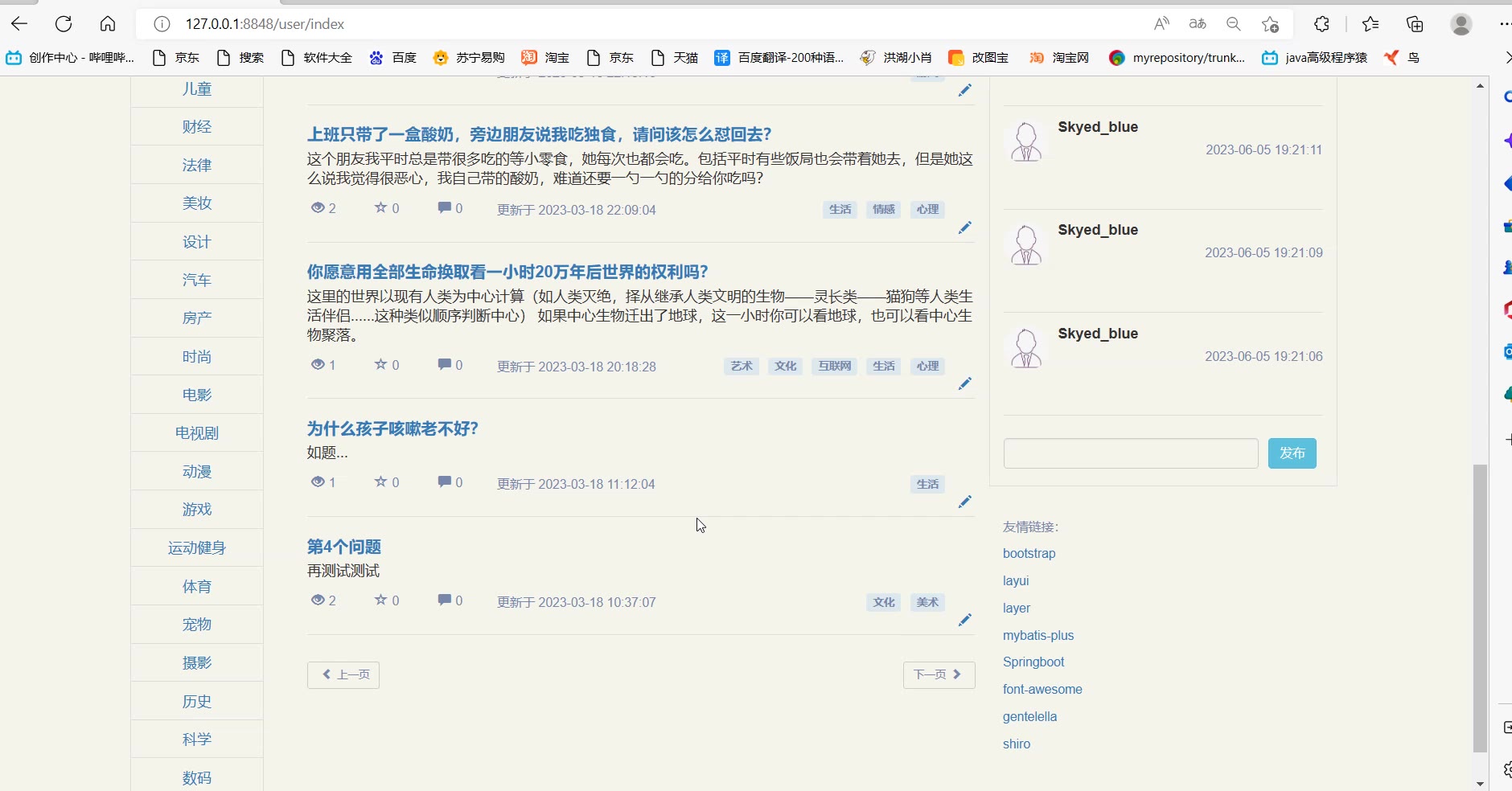
Task: Open the 第4个问题 post
Action: click(344, 547)
